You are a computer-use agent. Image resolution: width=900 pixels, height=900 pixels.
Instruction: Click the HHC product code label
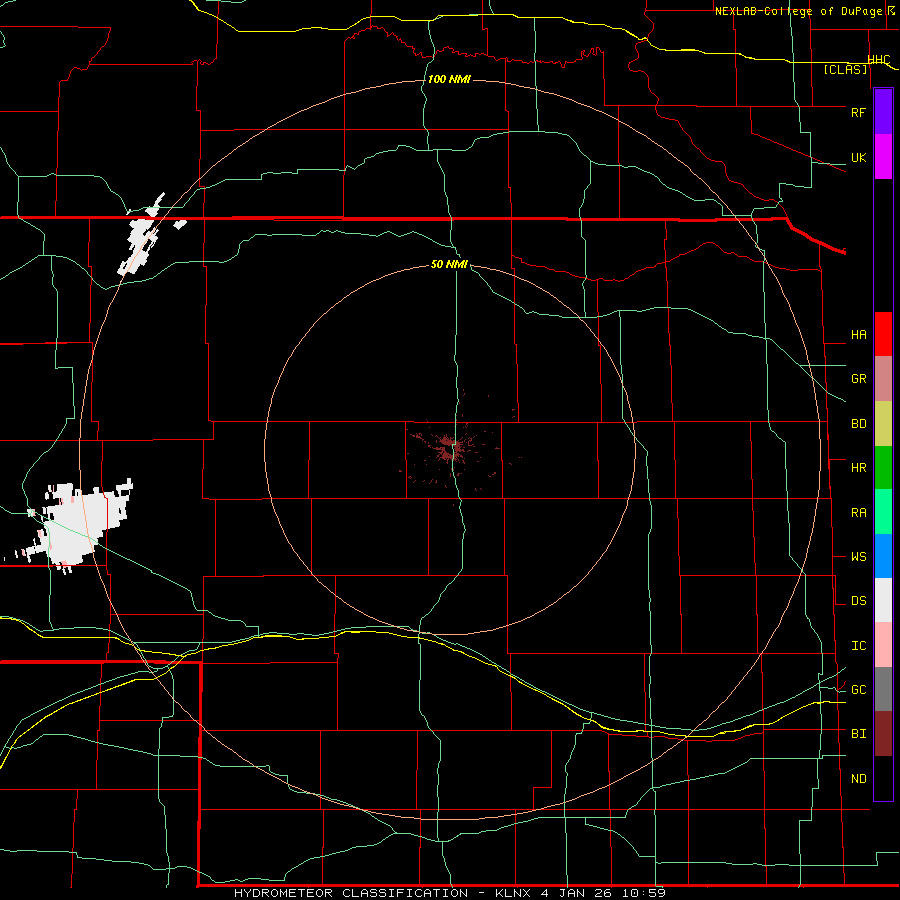(x=879, y=60)
